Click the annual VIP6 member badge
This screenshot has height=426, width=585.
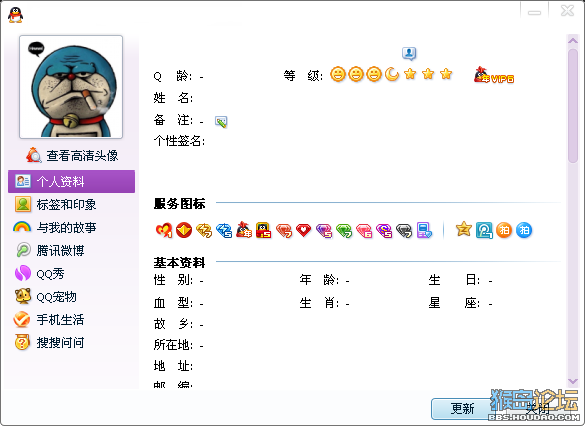pos(494,75)
